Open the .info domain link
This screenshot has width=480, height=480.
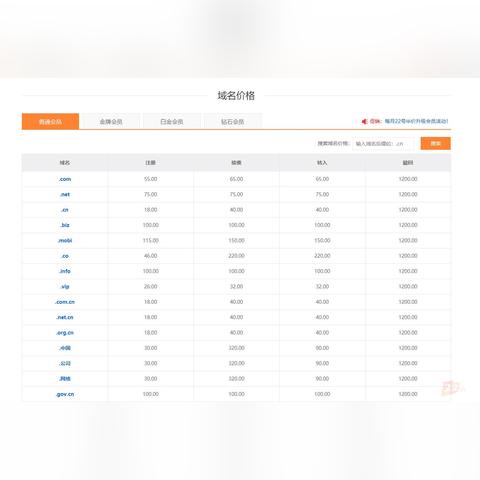65,271
